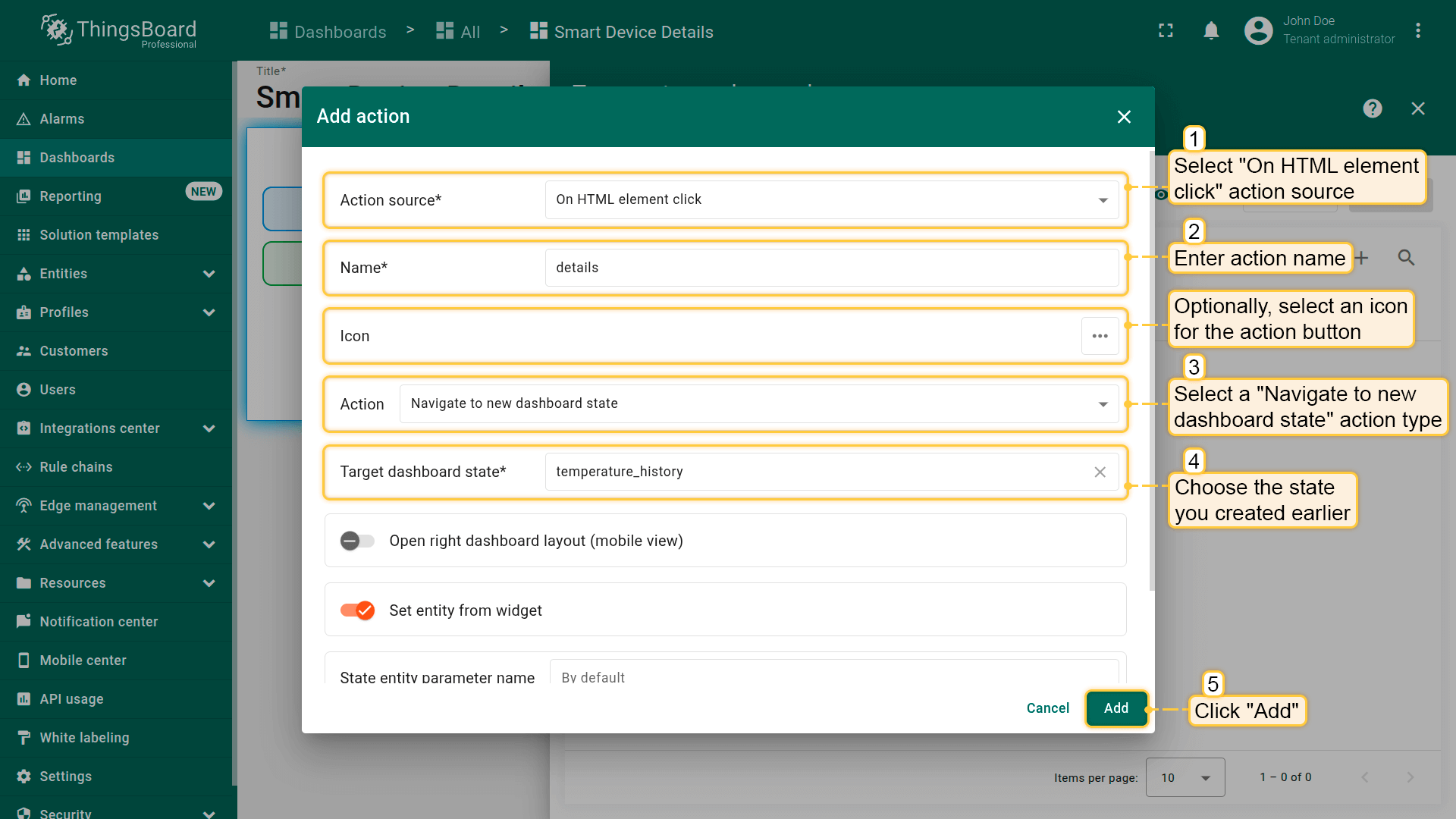Toggle fullscreen mode icon
Screen dimensions: 1456x819
[1166, 31]
